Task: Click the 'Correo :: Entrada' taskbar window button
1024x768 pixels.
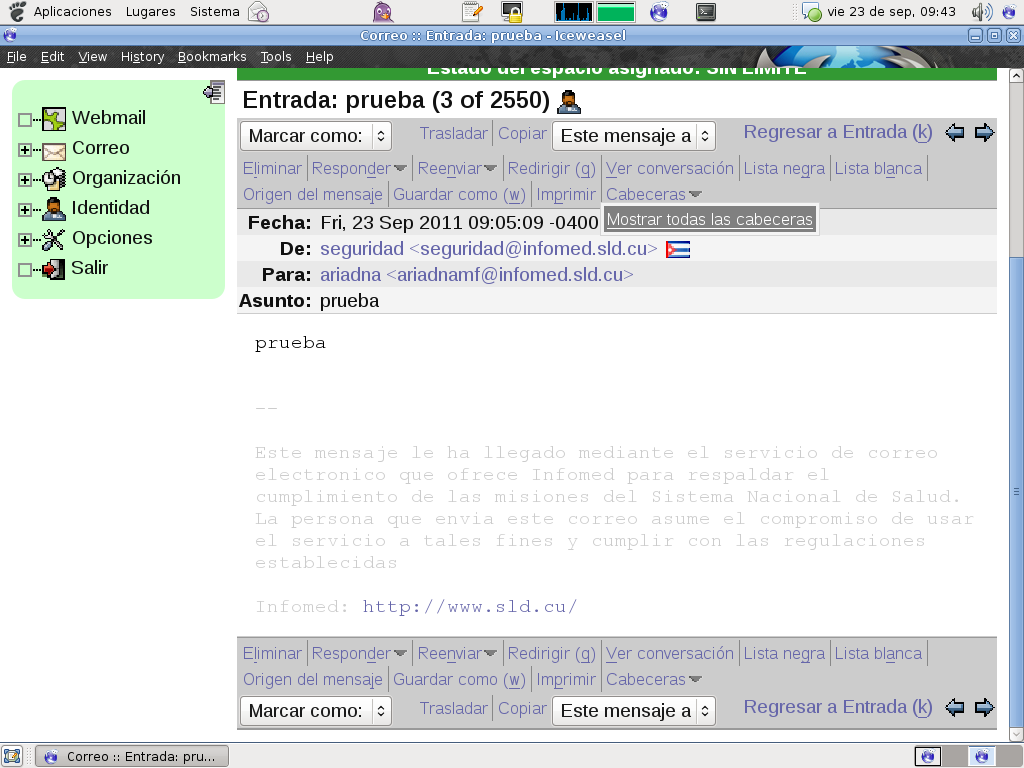Action: (132, 756)
